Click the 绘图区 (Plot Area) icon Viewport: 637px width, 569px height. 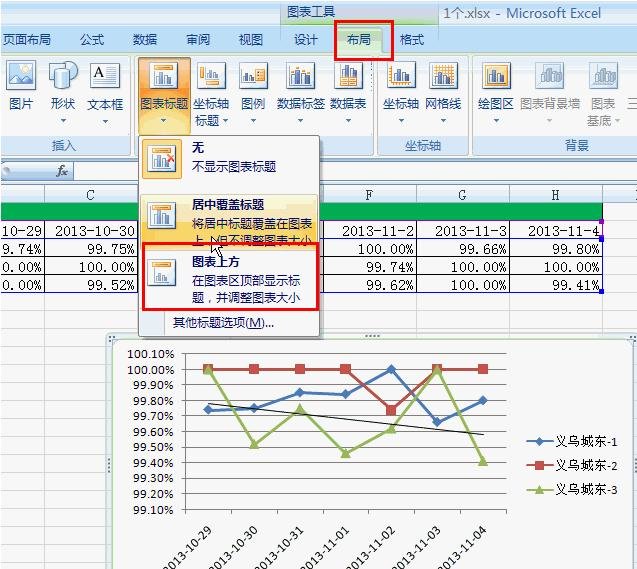[x=496, y=87]
